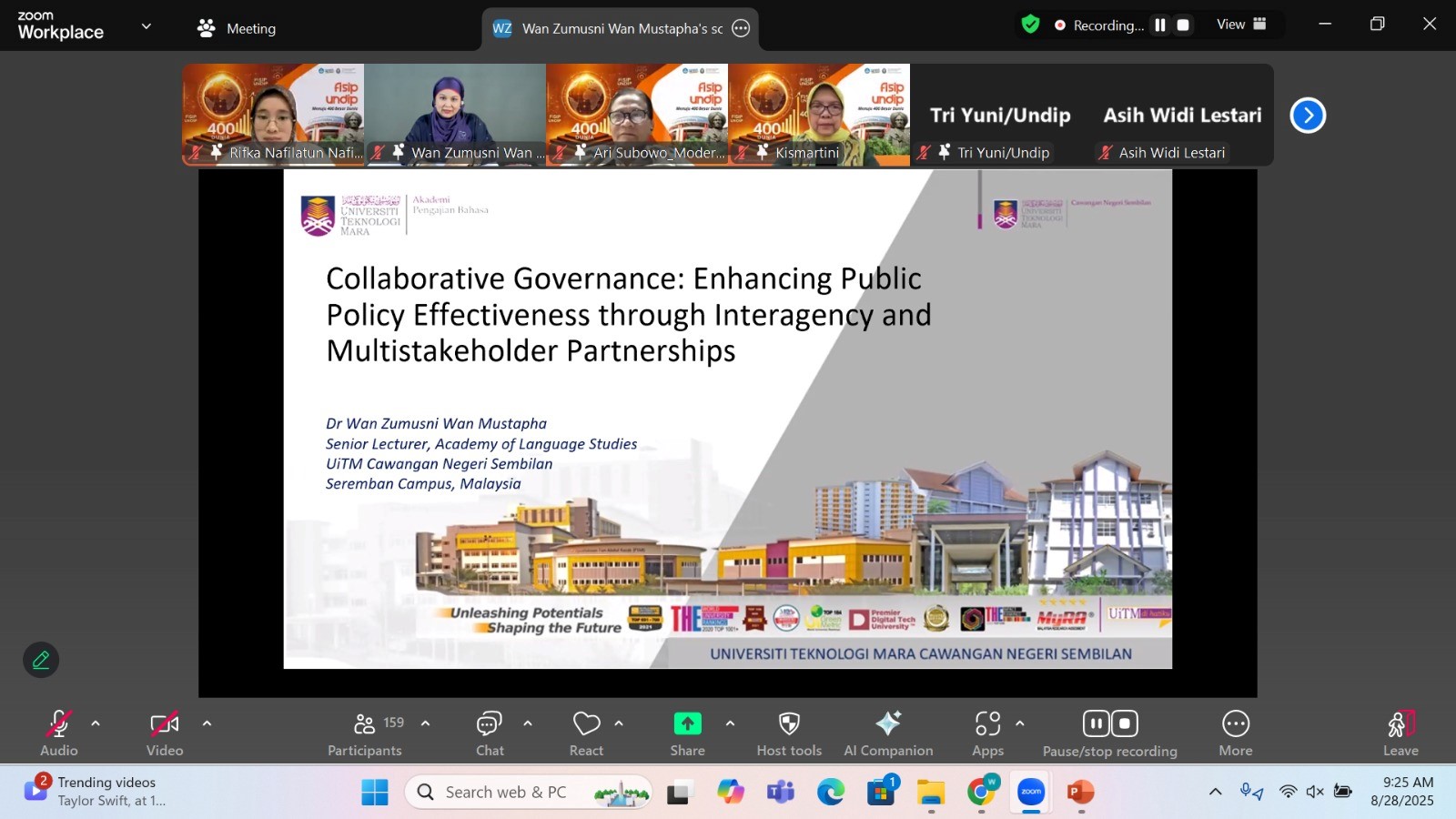
Task: Launch AI Companion
Action: coord(887,725)
